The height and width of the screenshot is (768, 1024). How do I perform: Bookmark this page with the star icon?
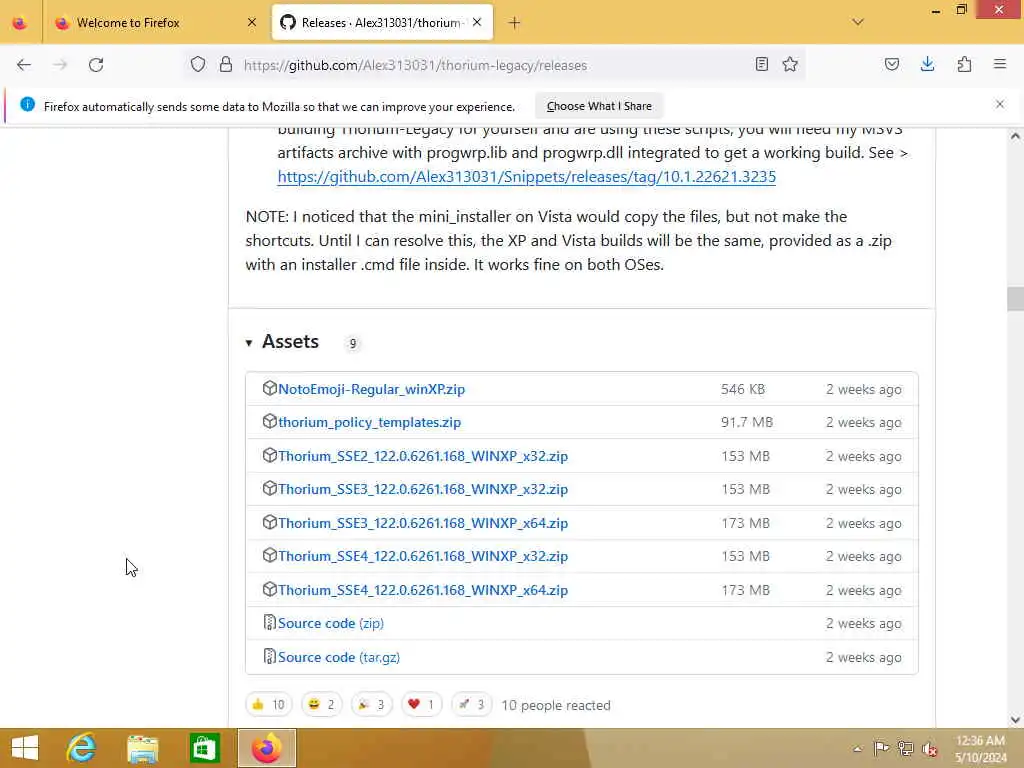tap(790, 64)
